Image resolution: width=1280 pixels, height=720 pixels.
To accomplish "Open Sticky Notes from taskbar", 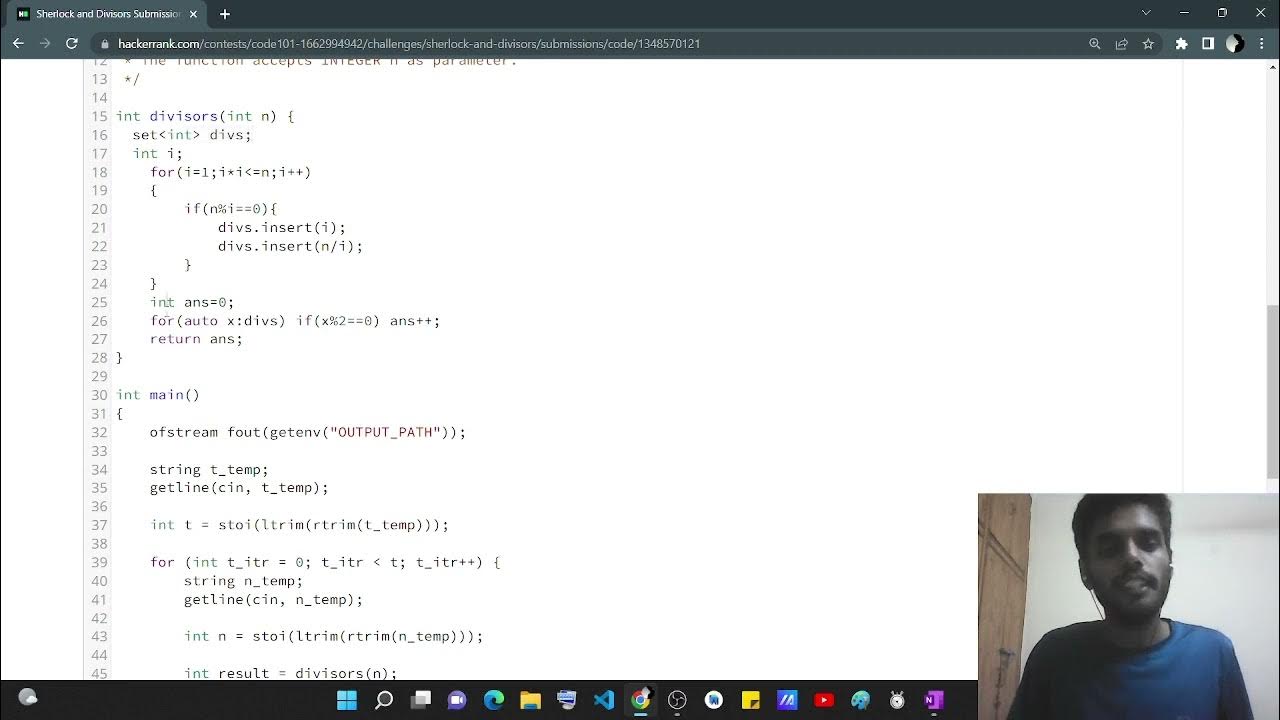I will point(750,700).
